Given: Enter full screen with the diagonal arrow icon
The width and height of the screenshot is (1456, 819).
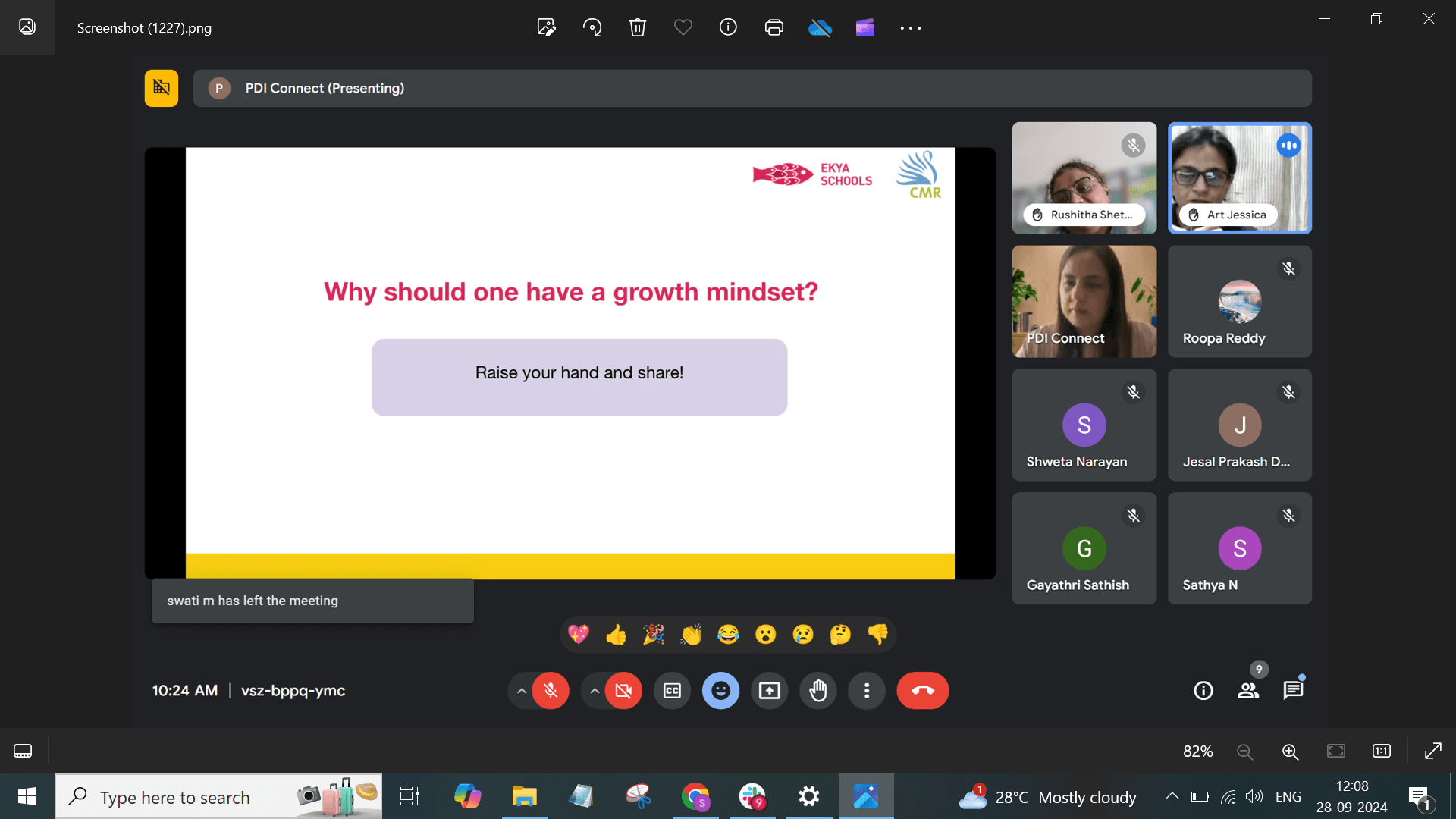Looking at the screenshot, I should 1433,751.
